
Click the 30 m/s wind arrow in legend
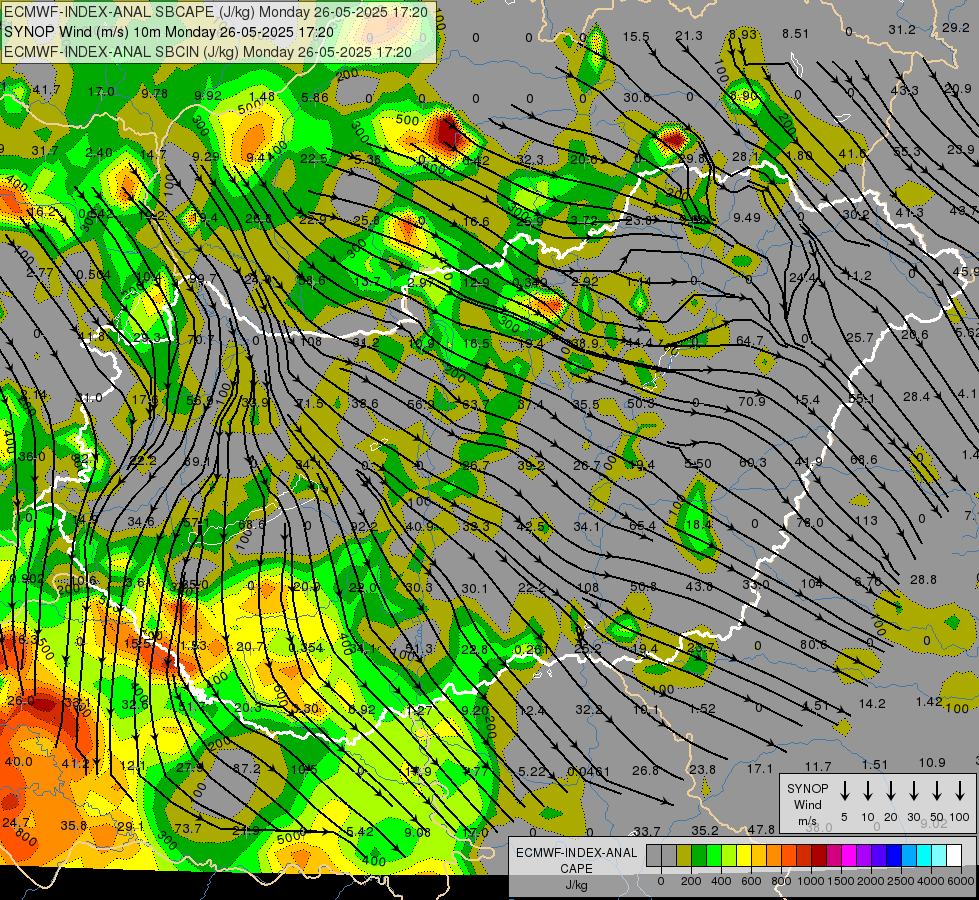[x=913, y=790]
